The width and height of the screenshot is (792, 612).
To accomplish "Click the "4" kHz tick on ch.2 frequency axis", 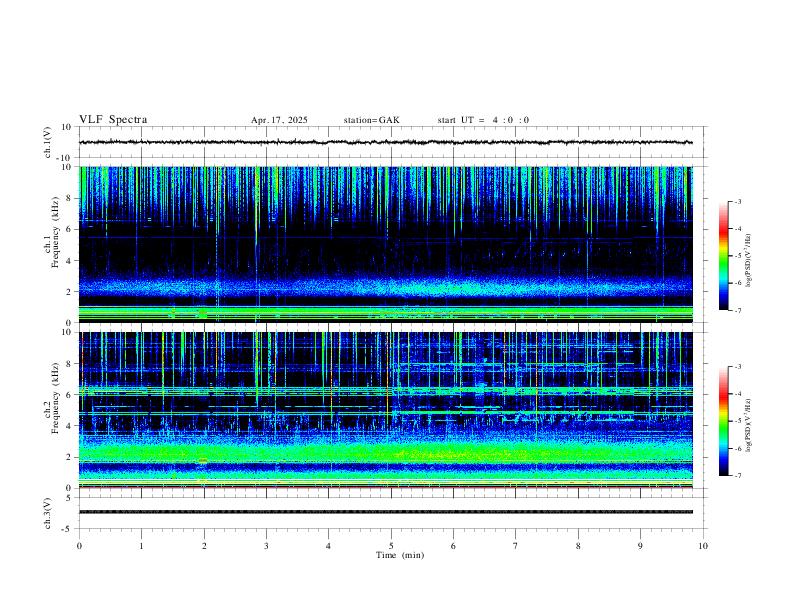I will [x=69, y=426].
